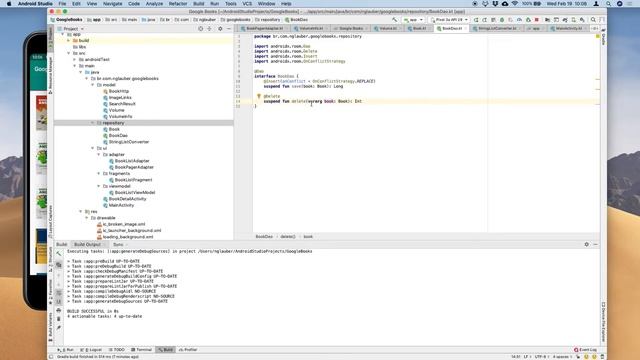Click repository breadcrumb in navigation bar
640x360 pixels.
(268, 20)
